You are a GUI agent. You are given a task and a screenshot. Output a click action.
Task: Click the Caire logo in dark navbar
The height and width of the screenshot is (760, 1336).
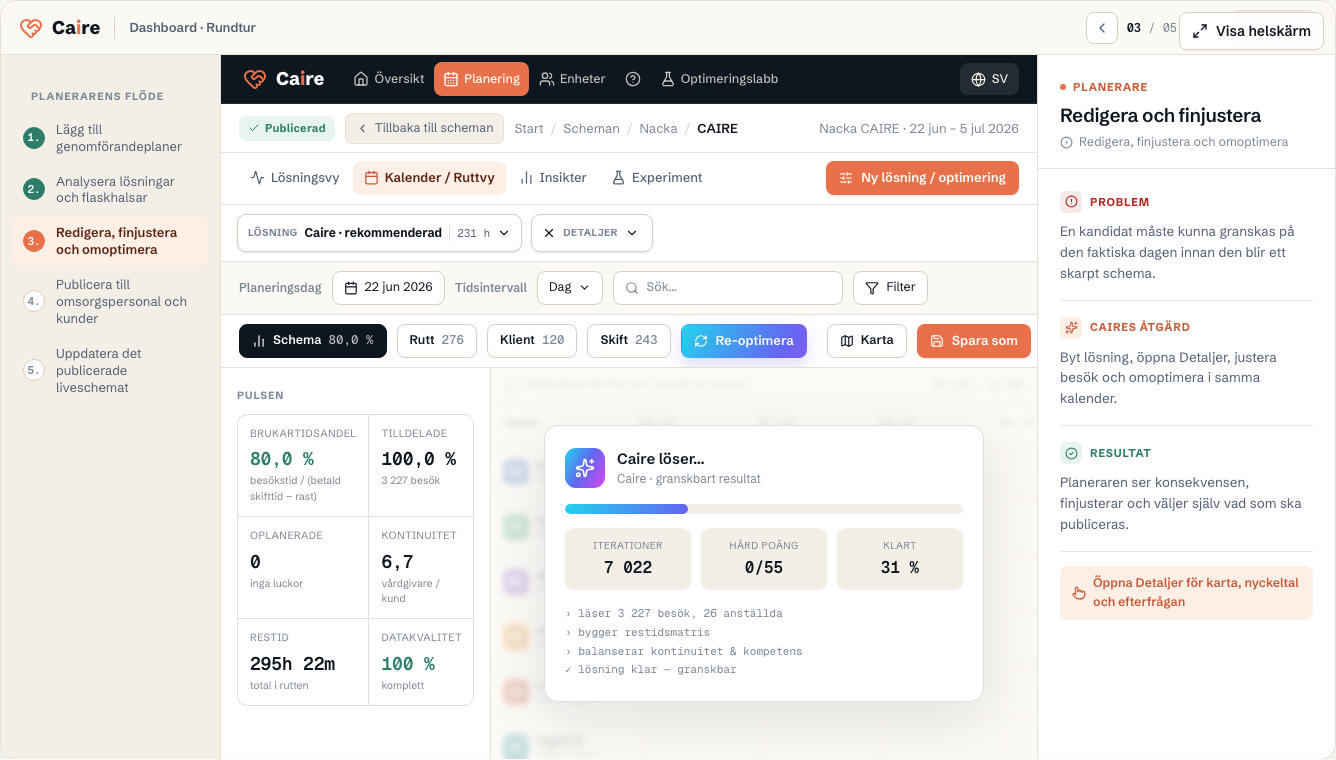(x=284, y=79)
